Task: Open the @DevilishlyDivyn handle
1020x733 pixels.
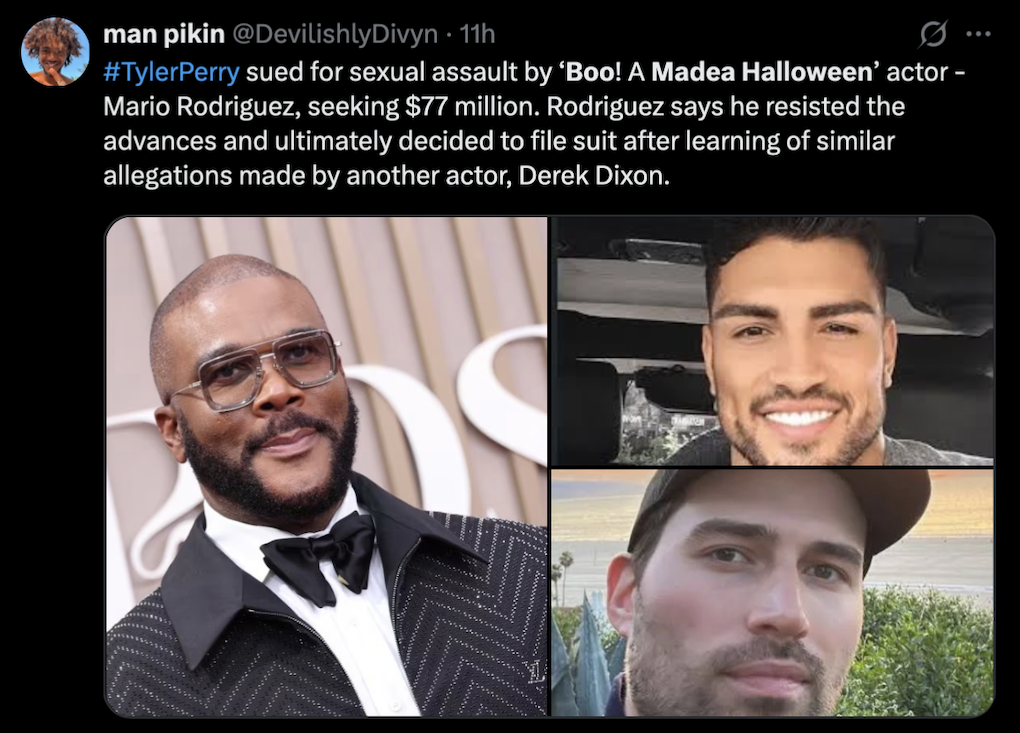Action: pyautogui.click(x=335, y=34)
